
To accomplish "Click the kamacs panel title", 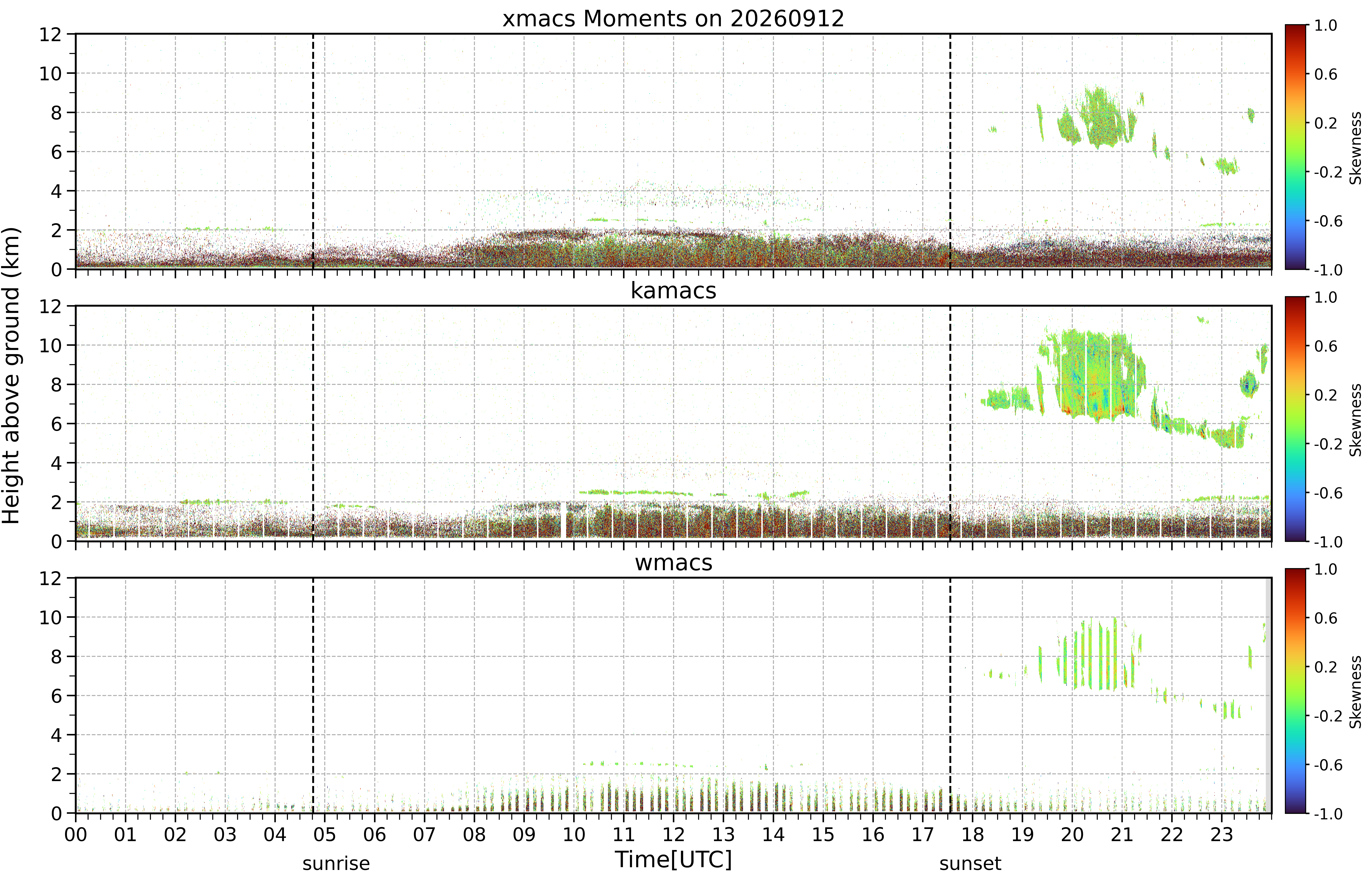I will click(x=673, y=291).
